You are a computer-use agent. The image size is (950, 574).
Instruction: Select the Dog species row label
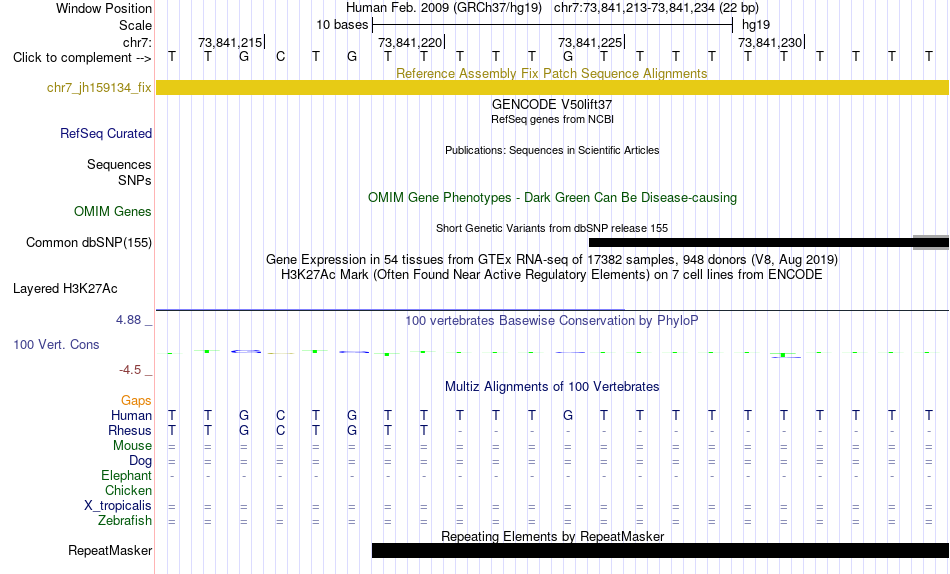point(140,461)
